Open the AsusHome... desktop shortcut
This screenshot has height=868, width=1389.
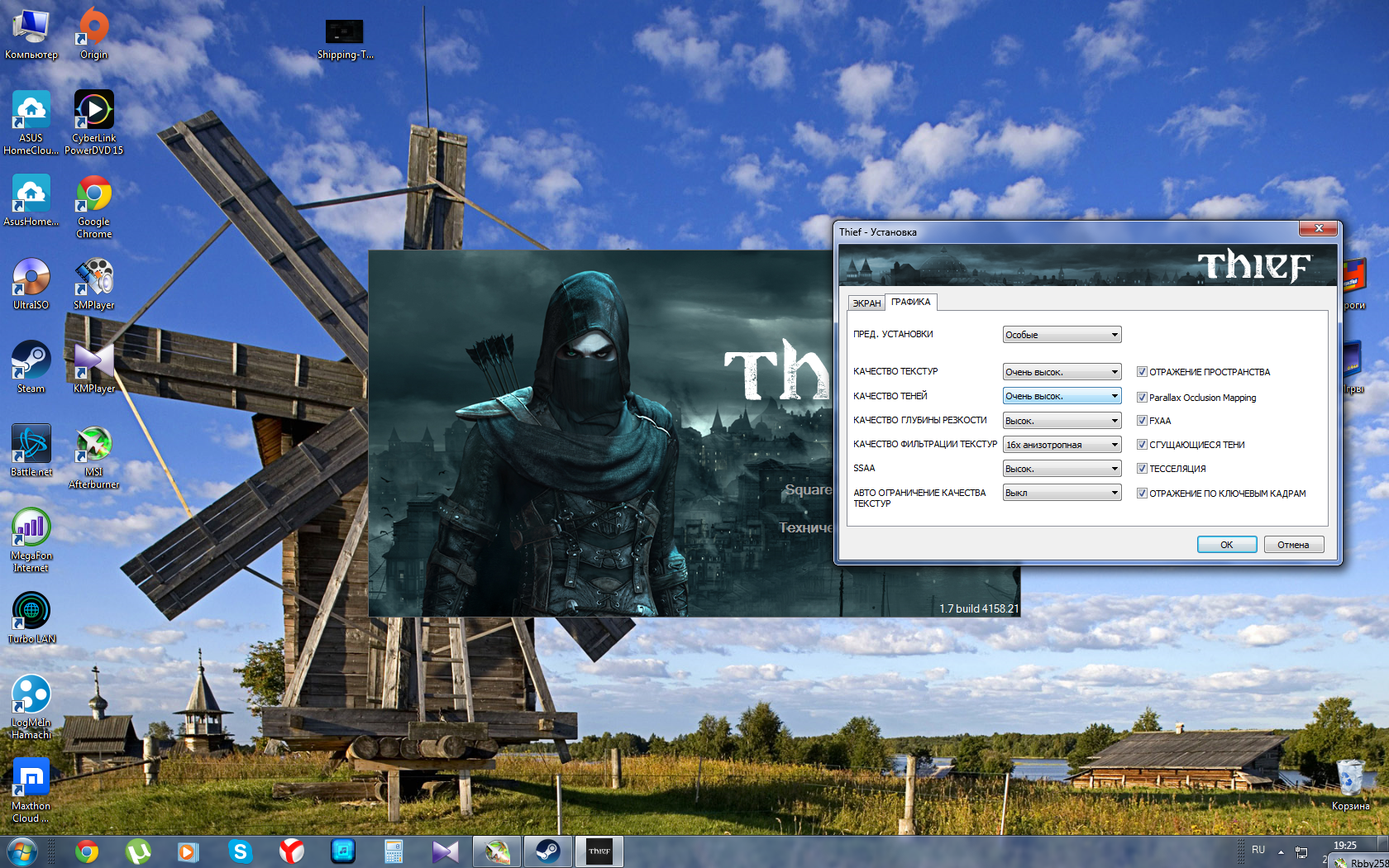pyautogui.click(x=31, y=201)
